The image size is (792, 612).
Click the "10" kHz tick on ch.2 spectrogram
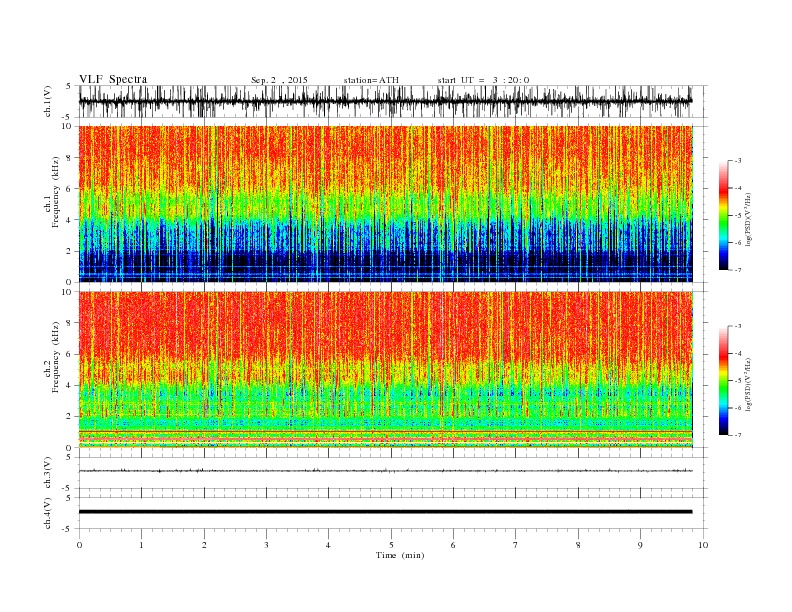(x=67, y=292)
